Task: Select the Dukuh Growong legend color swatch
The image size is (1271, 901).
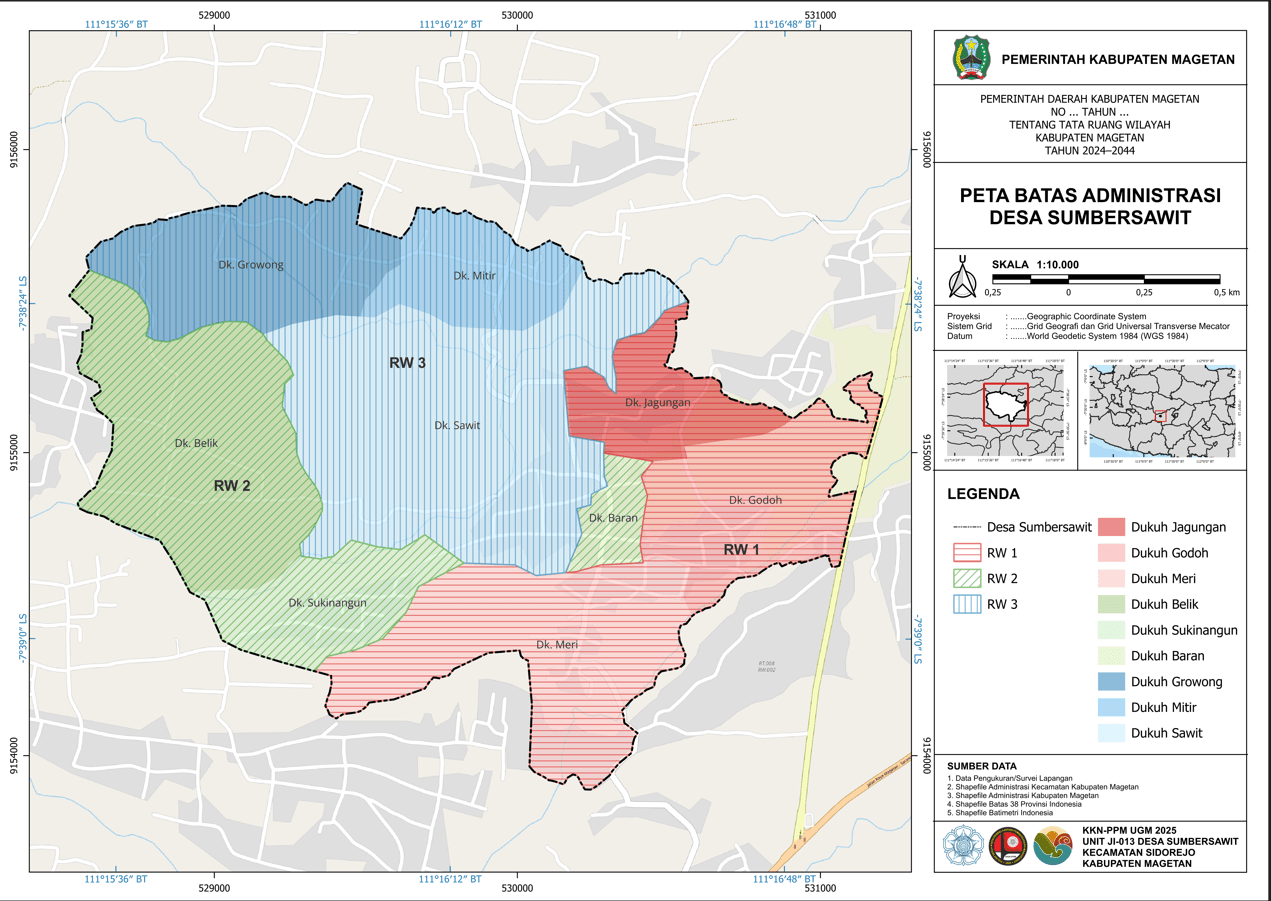Action: pyautogui.click(x=1111, y=682)
